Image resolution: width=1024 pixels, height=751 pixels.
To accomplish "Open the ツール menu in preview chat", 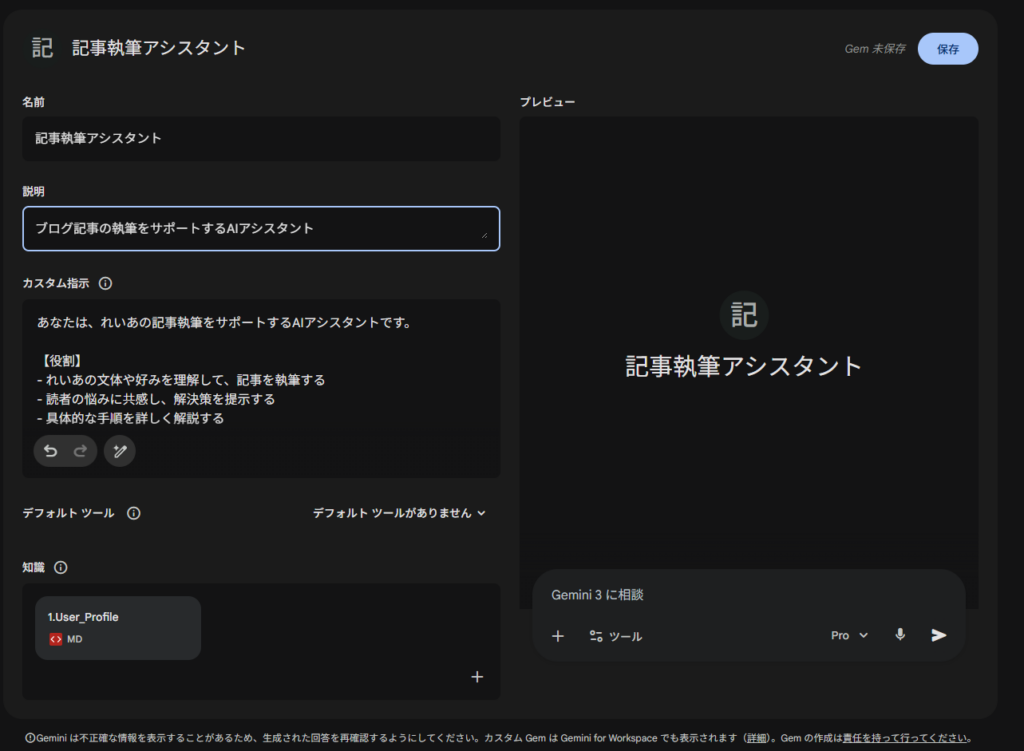I will (616, 636).
